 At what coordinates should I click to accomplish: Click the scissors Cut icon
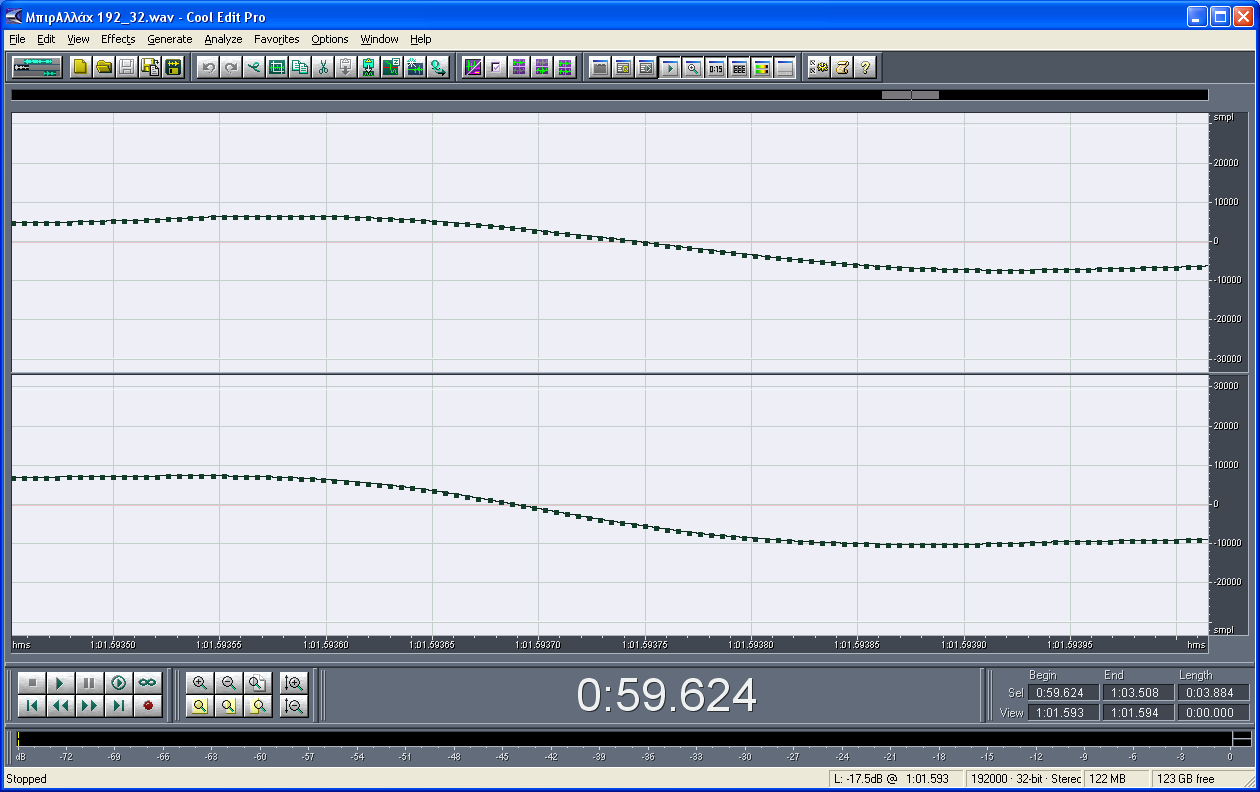(x=323, y=67)
